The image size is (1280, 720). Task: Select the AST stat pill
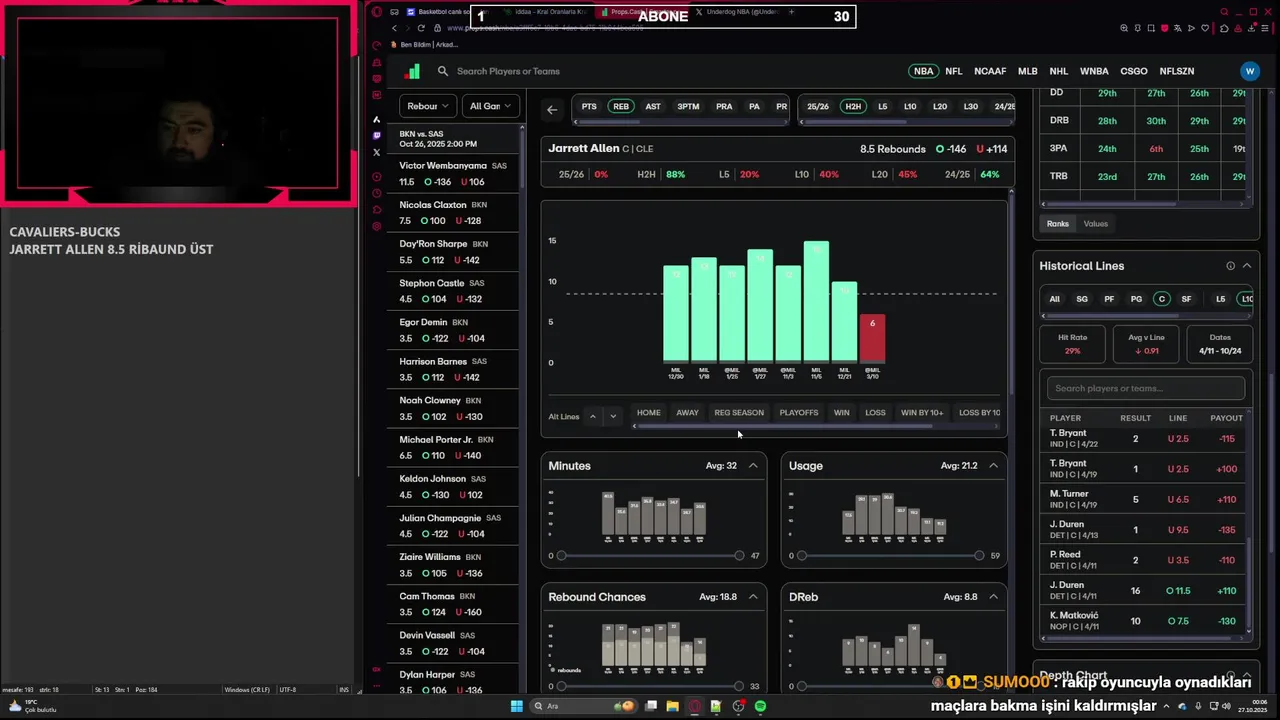pos(653,106)
